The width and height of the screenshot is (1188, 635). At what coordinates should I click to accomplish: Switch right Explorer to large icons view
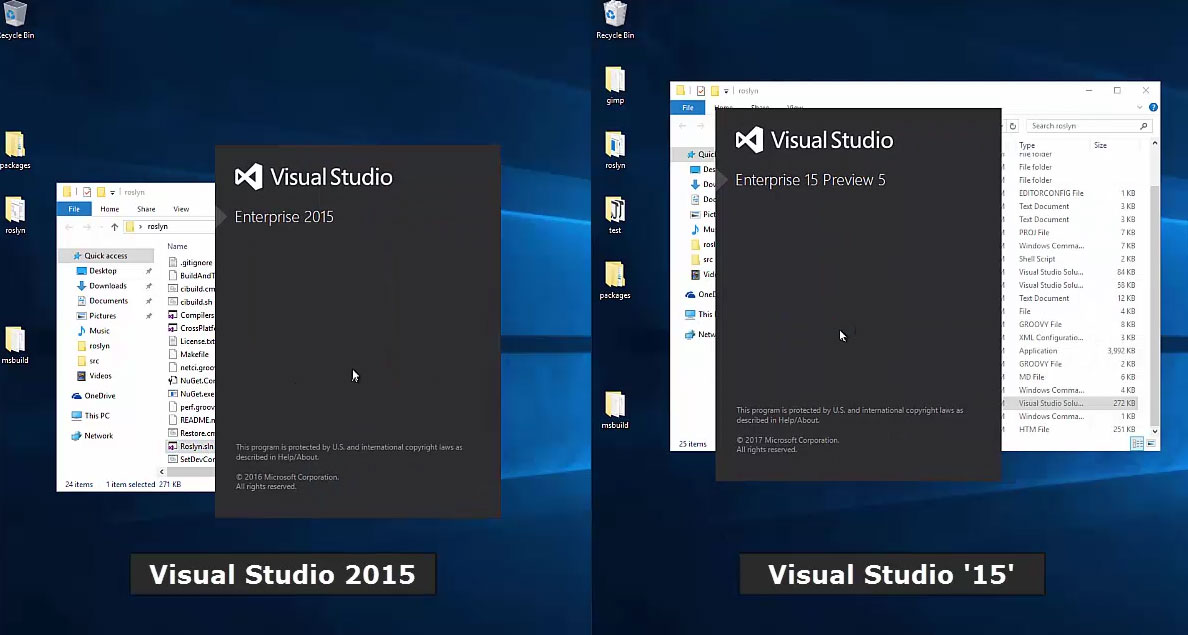(1151, 444)
